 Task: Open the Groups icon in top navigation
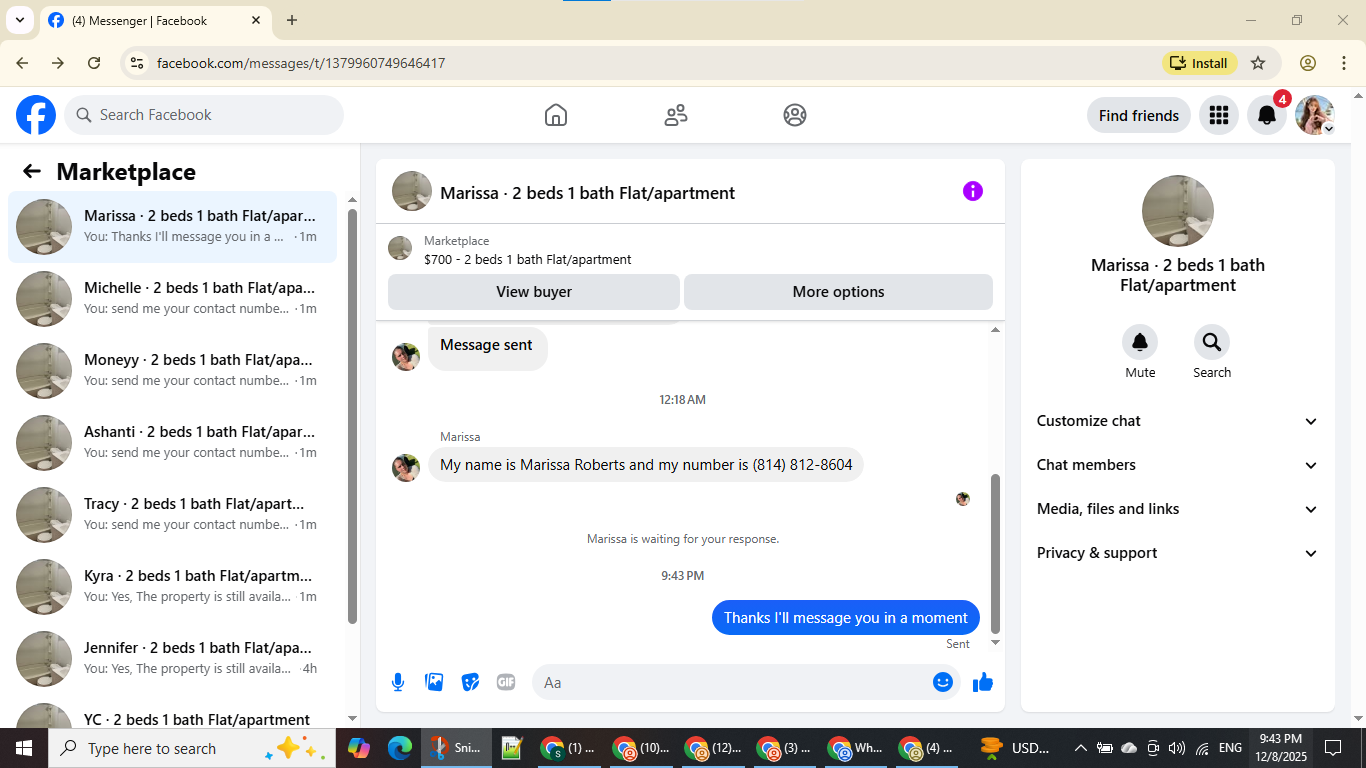(x=795, y=115)
